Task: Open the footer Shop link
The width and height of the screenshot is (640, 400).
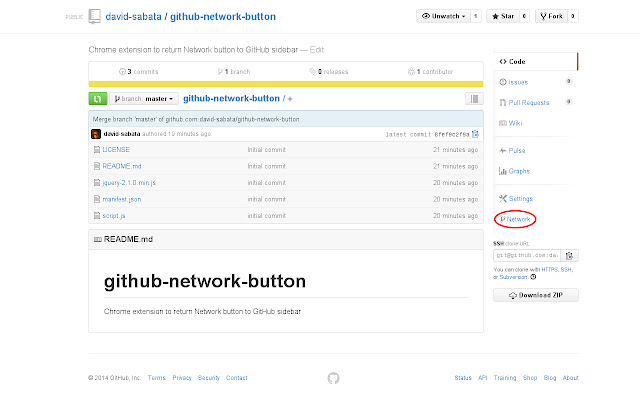Action: tap(530, 378)
